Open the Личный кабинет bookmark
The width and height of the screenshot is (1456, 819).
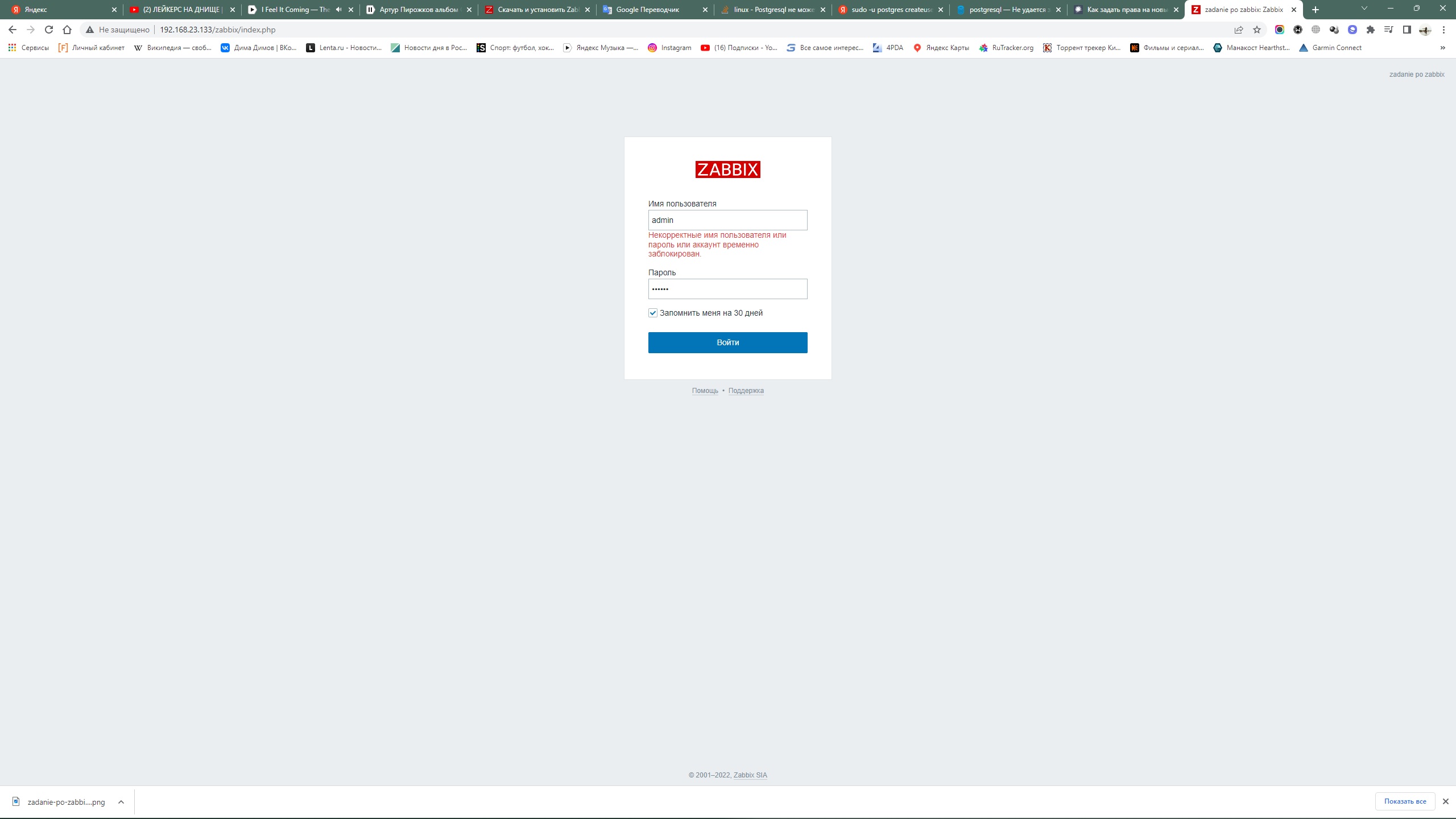pos(92,48)
